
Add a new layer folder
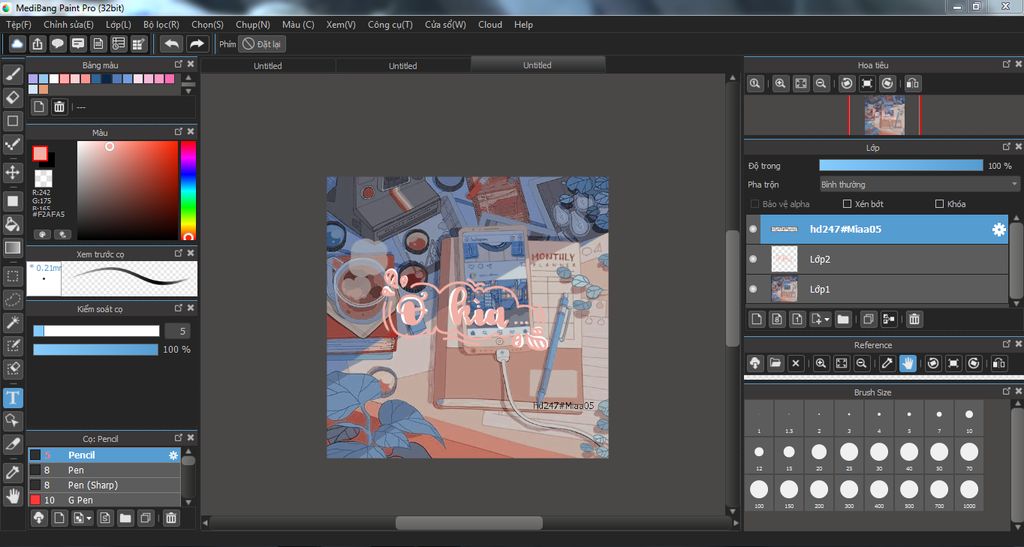coord(843,319)
